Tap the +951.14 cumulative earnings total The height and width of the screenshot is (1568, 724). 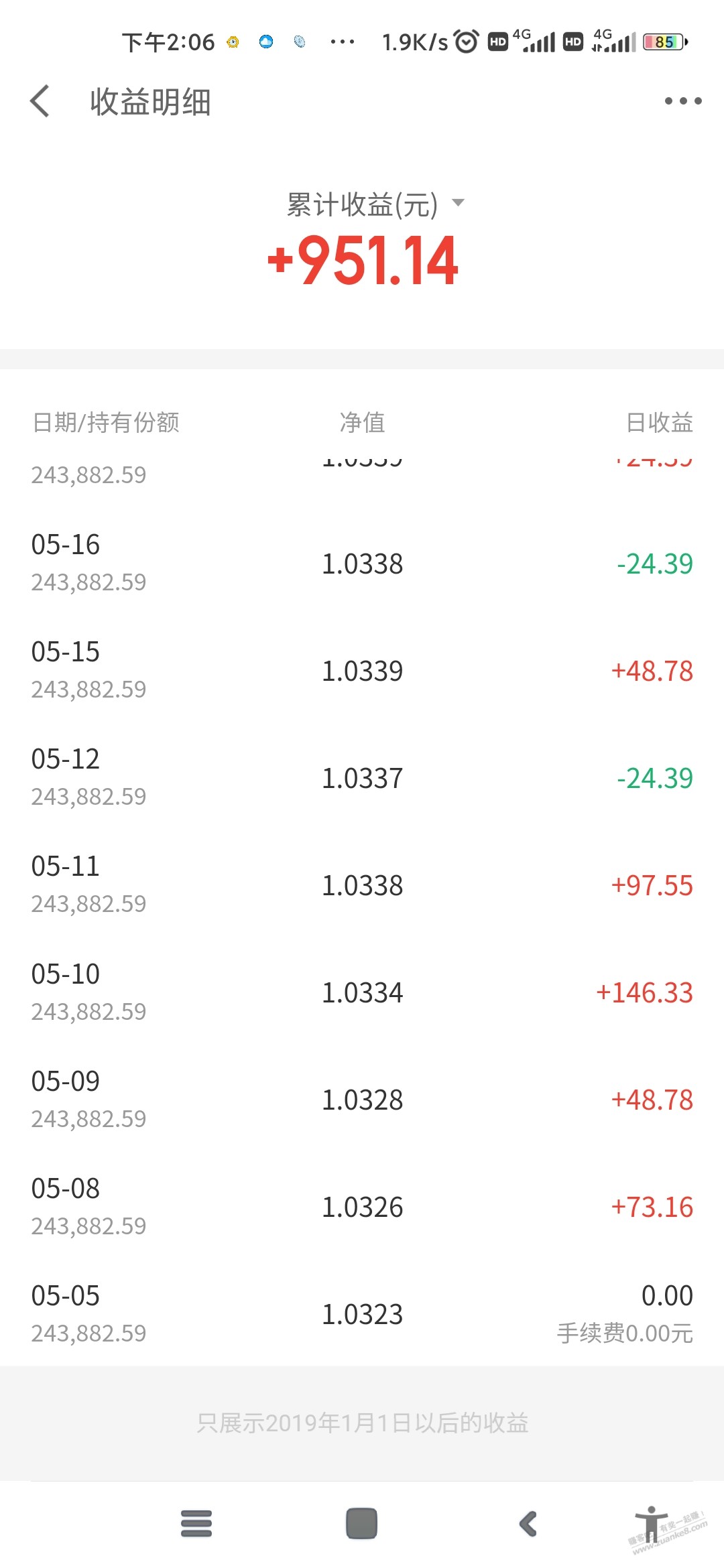coord(363,261)
